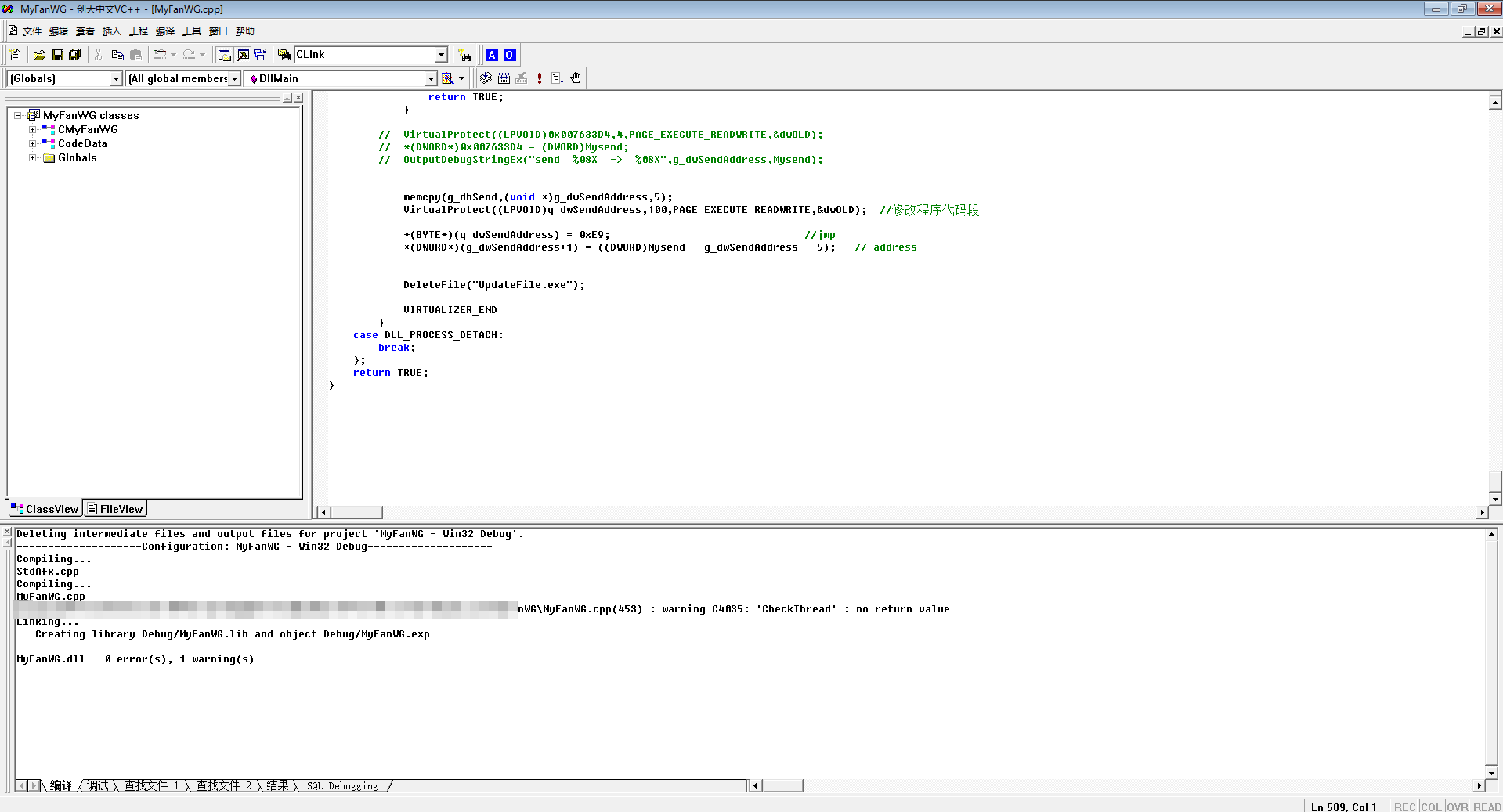The width and height of the screenshot is (1503, 812).
Task: Select the CMyFanWG class label in tree
Action: point(88,129)
